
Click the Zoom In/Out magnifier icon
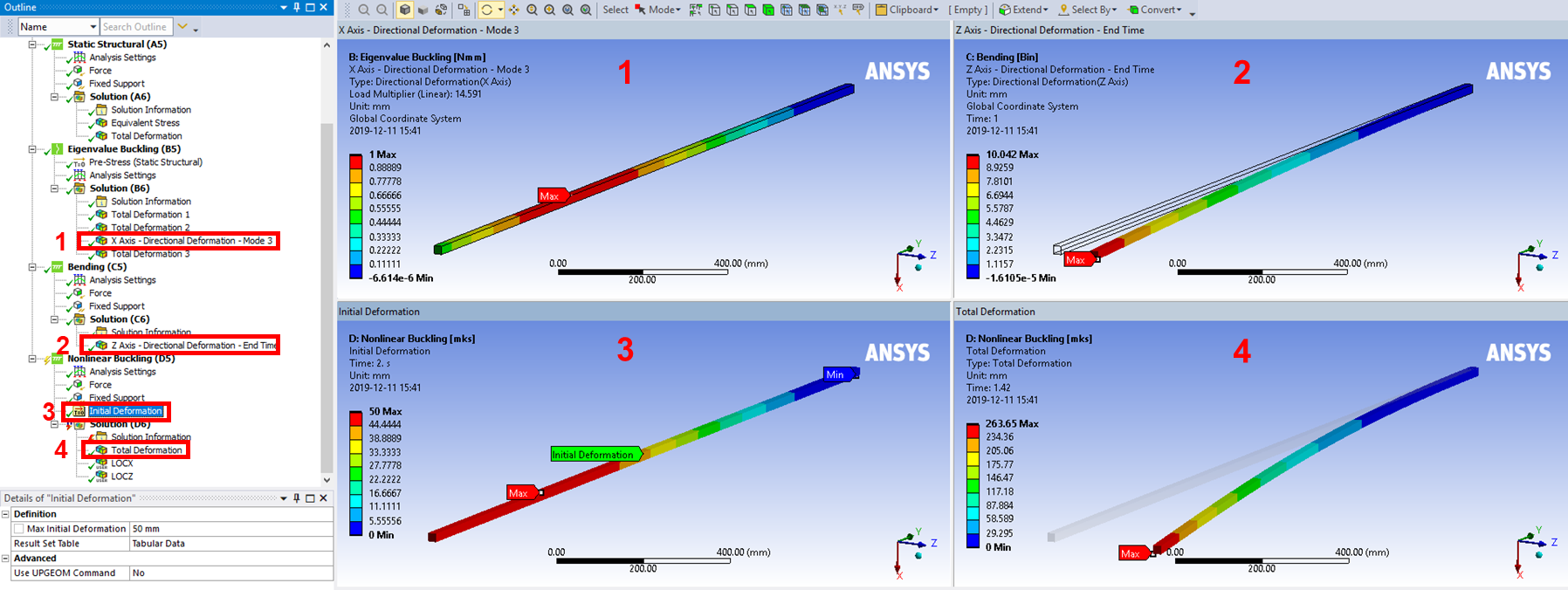[x=532, y=10]
